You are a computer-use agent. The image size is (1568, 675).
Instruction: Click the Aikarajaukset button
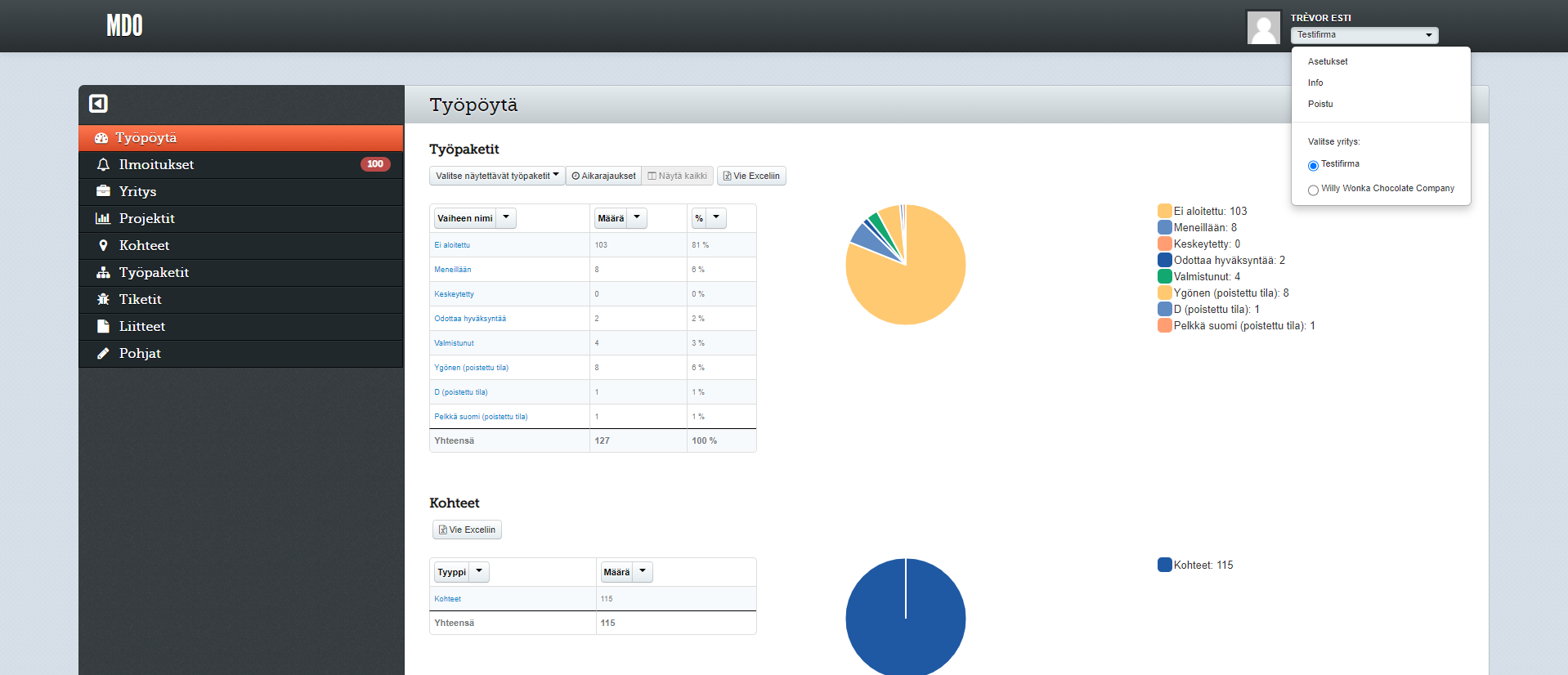tap(603, 176)
